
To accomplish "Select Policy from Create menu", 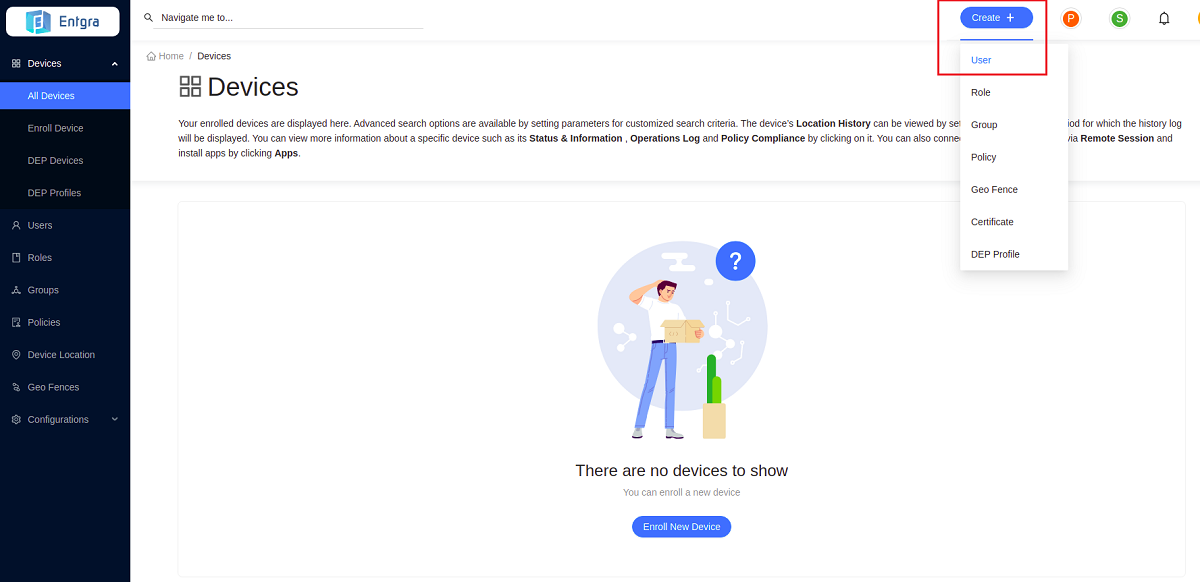I will point(983,157).
